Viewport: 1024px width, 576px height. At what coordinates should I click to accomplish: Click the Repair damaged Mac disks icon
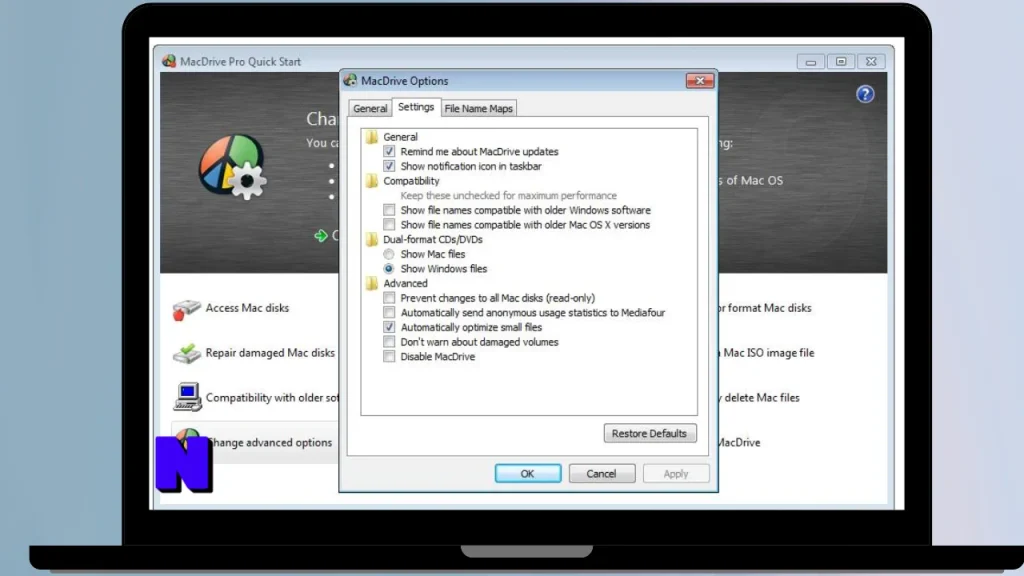(186, 353)
